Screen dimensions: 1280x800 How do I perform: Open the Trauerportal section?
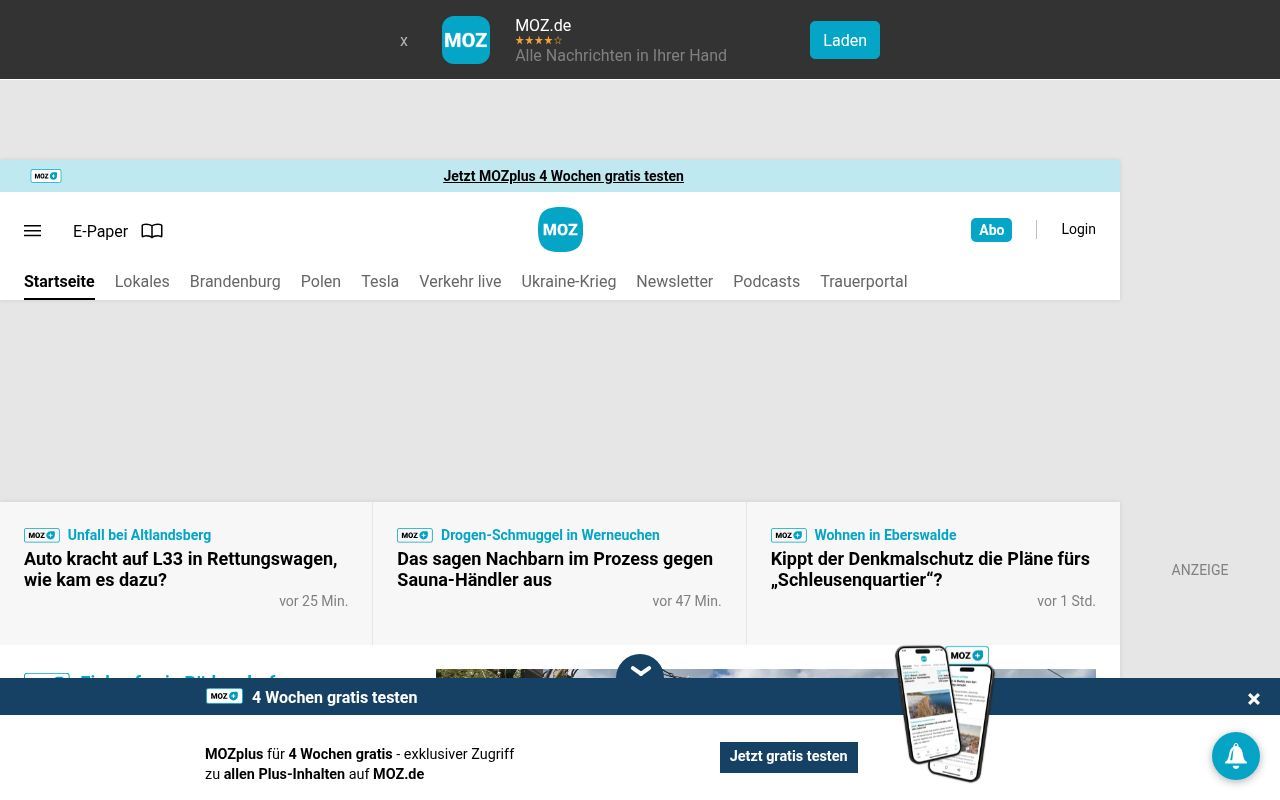[863, 282]
